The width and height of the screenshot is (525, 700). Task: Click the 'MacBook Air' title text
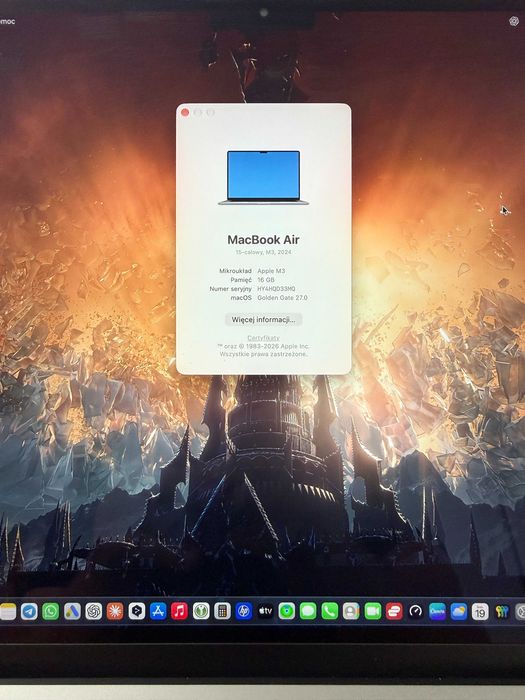click(x=263, y=240)
